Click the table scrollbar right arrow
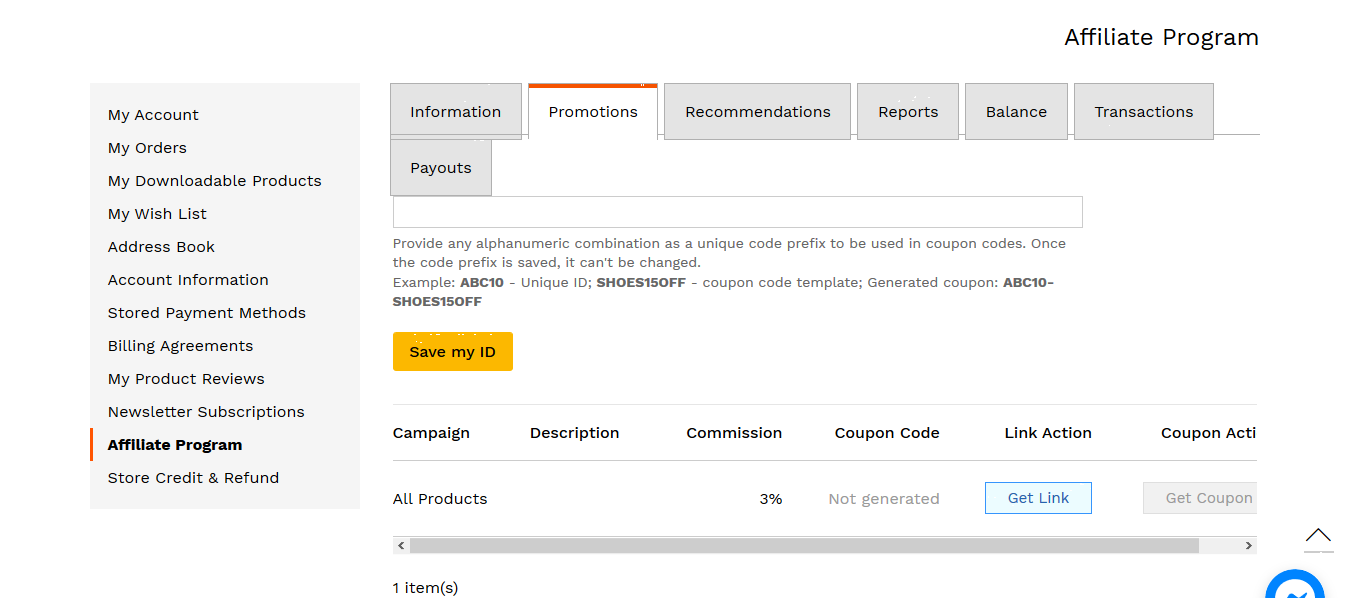This screenshot has width=1349, height=598. click(x=1248, y=546)
